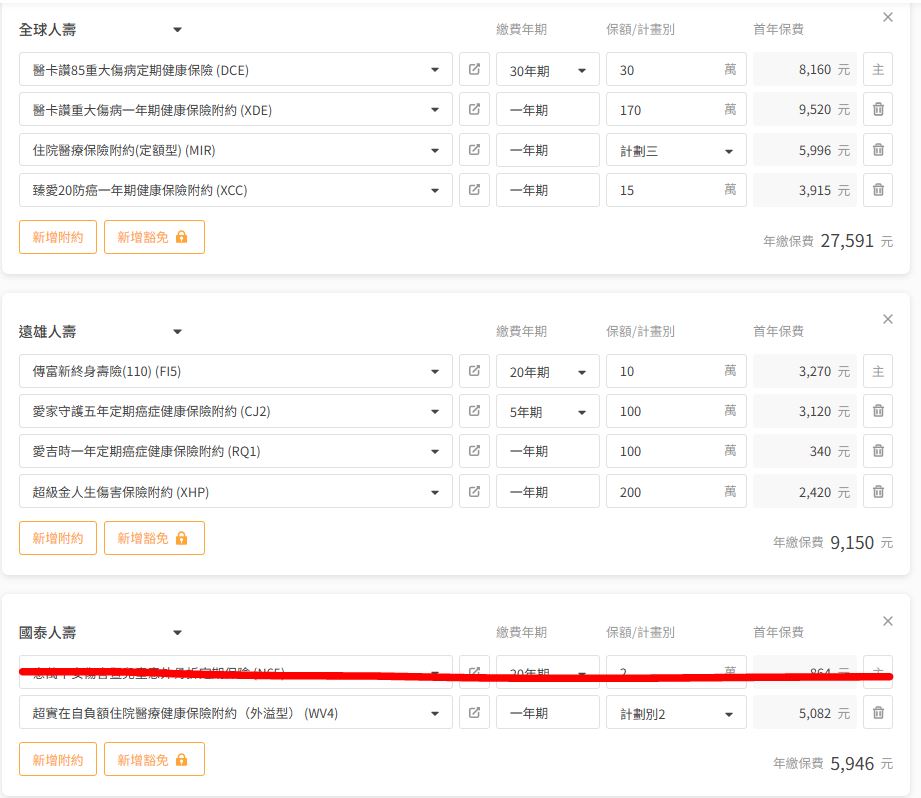Click 新增豁免 under 遠雄人壽
Viewport: 921px width, 798px height.
154,538
